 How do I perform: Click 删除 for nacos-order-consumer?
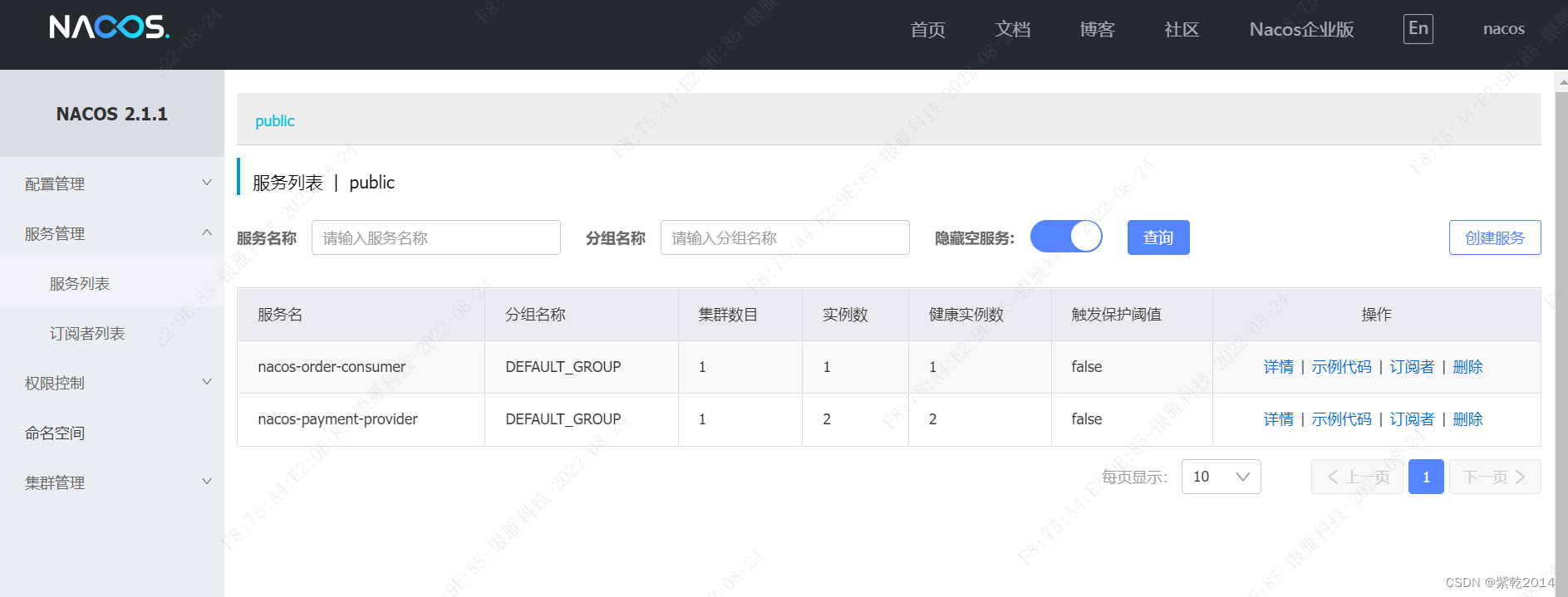tap(1467, 367)
